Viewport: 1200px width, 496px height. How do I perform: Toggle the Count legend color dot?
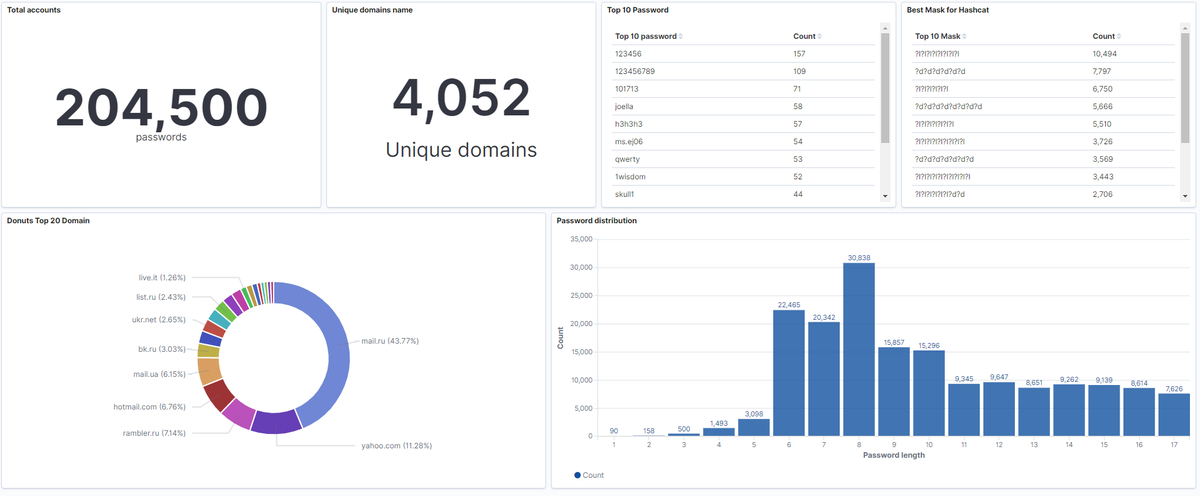pos(578,475)
